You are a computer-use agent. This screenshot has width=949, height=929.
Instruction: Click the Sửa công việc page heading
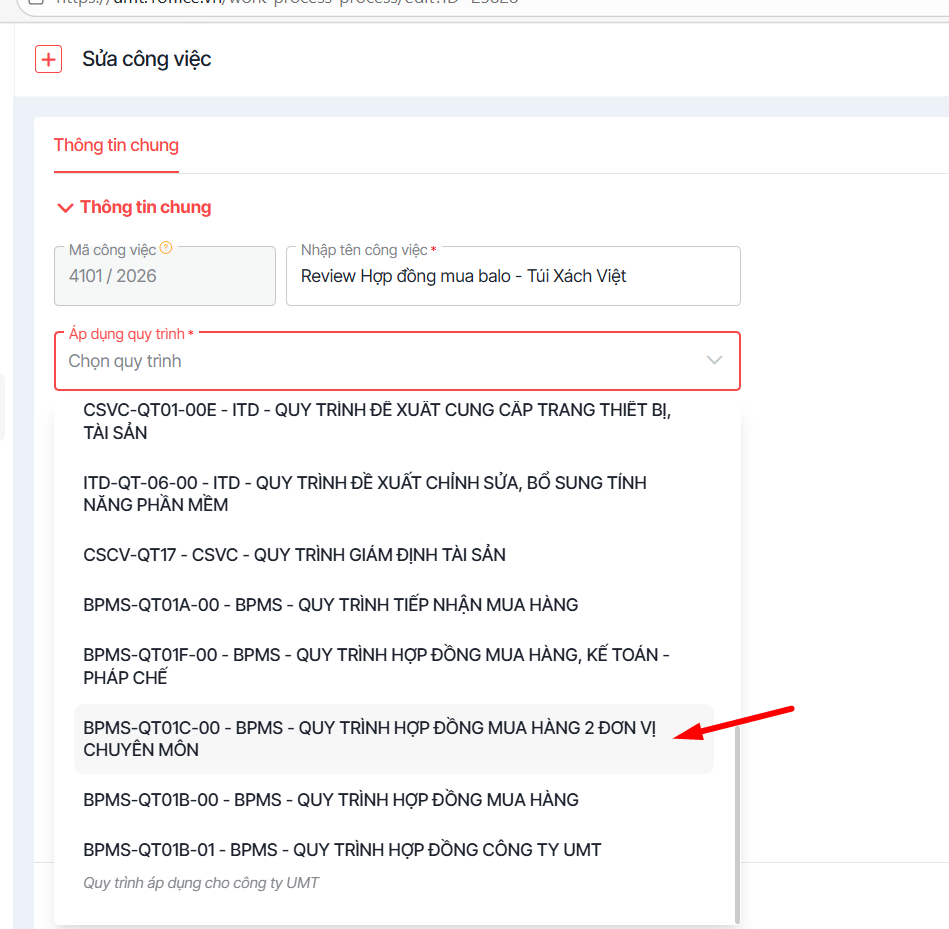coord(147,59)
